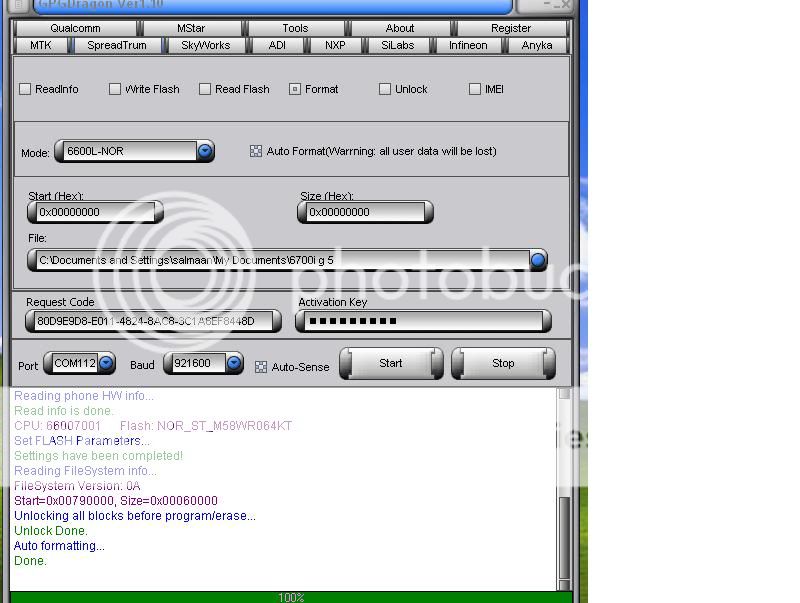Toggle the Auto-Sense checkbox
The image size is (800, 603).
click(261, 367)
